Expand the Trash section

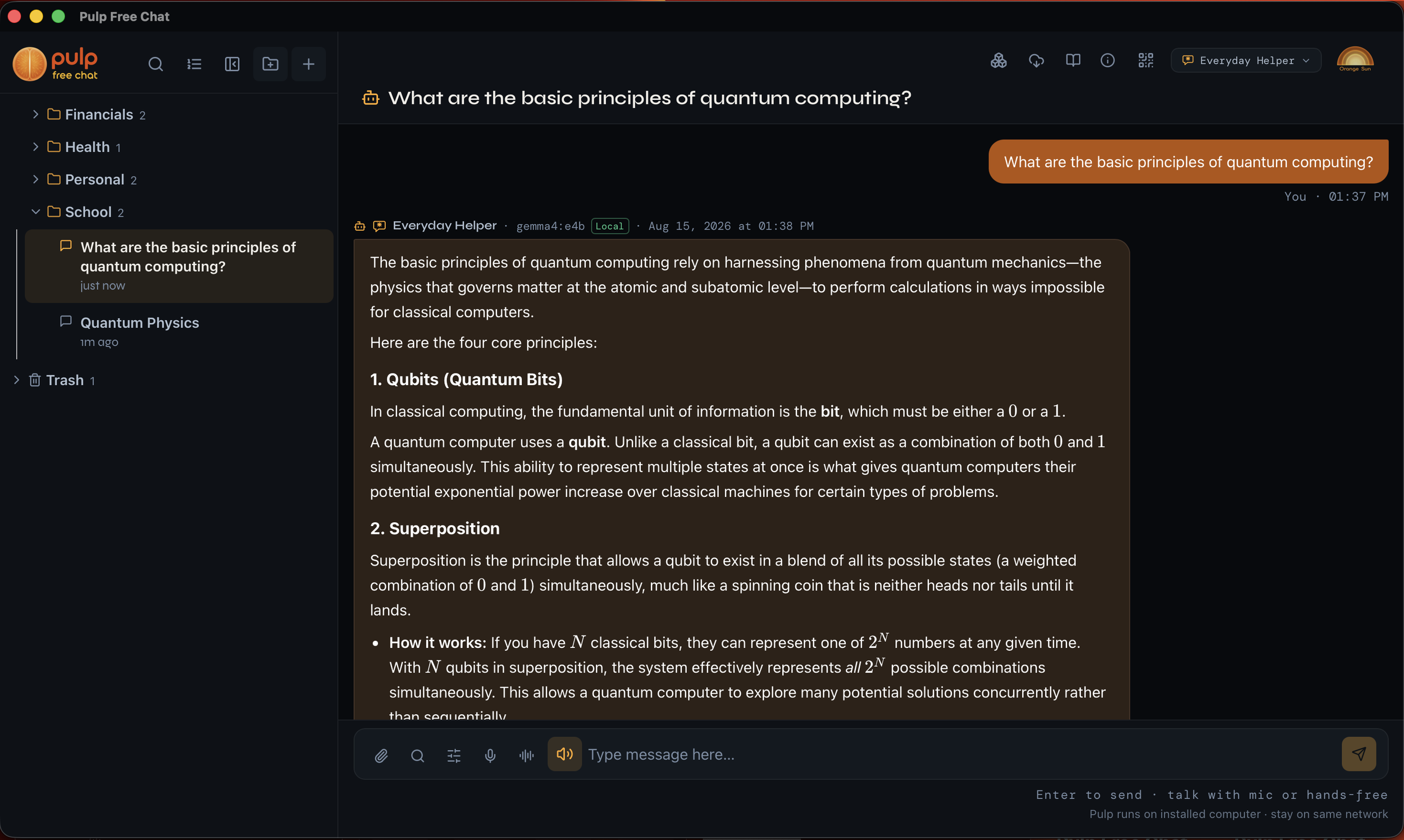(16, 380)
